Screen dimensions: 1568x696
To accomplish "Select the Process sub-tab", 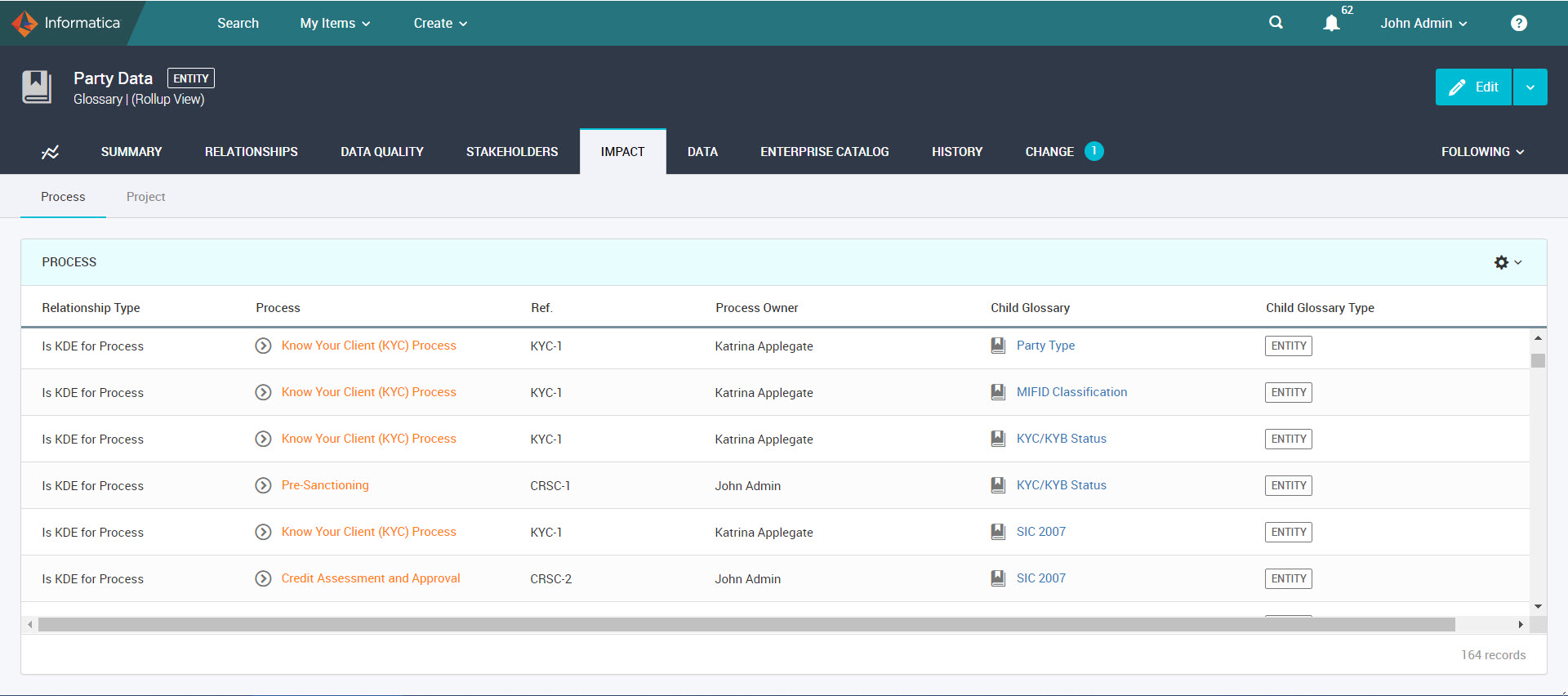I will click(63, 197).
